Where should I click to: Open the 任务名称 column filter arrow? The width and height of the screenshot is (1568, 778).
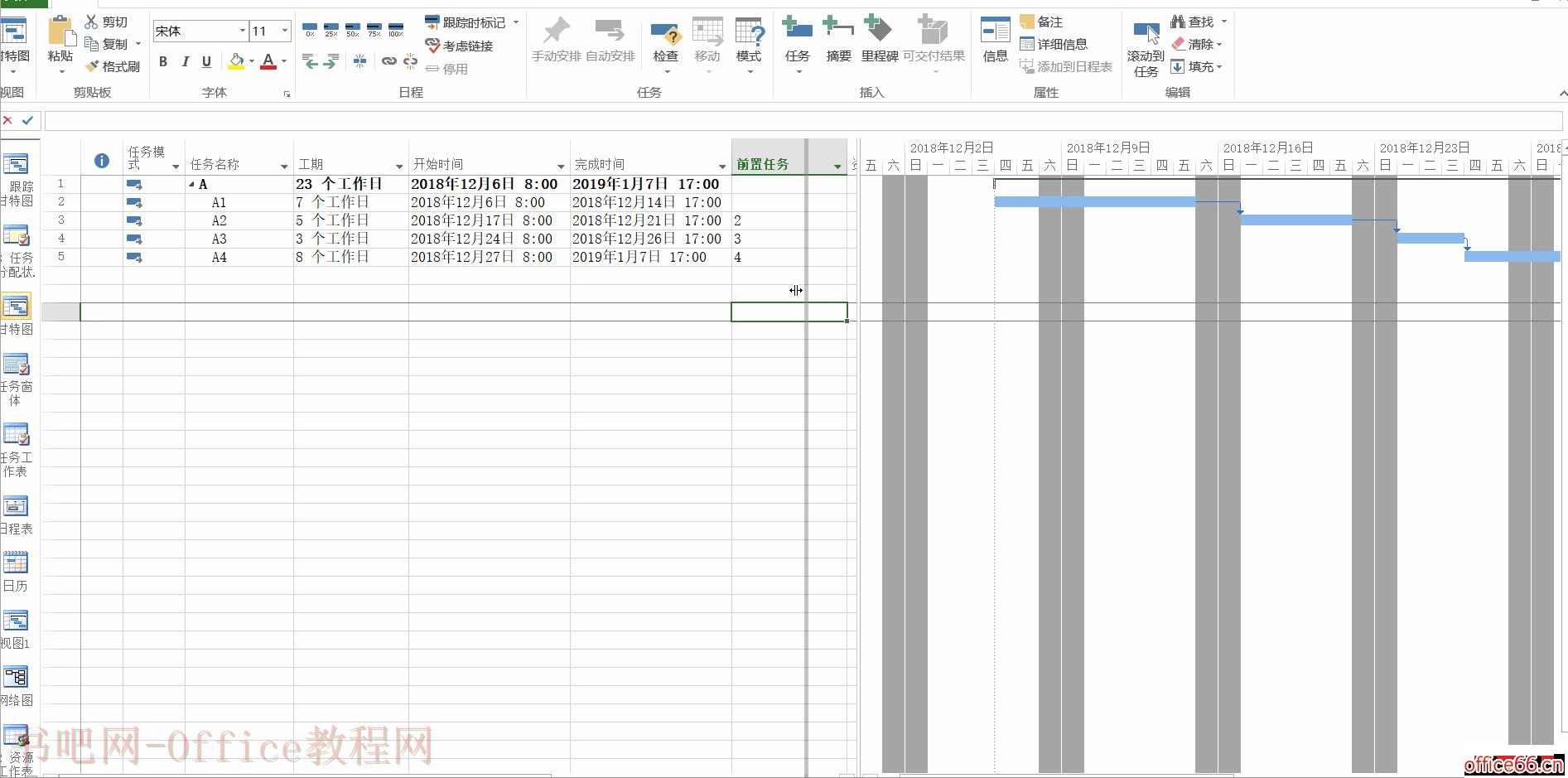pos(284,167)
